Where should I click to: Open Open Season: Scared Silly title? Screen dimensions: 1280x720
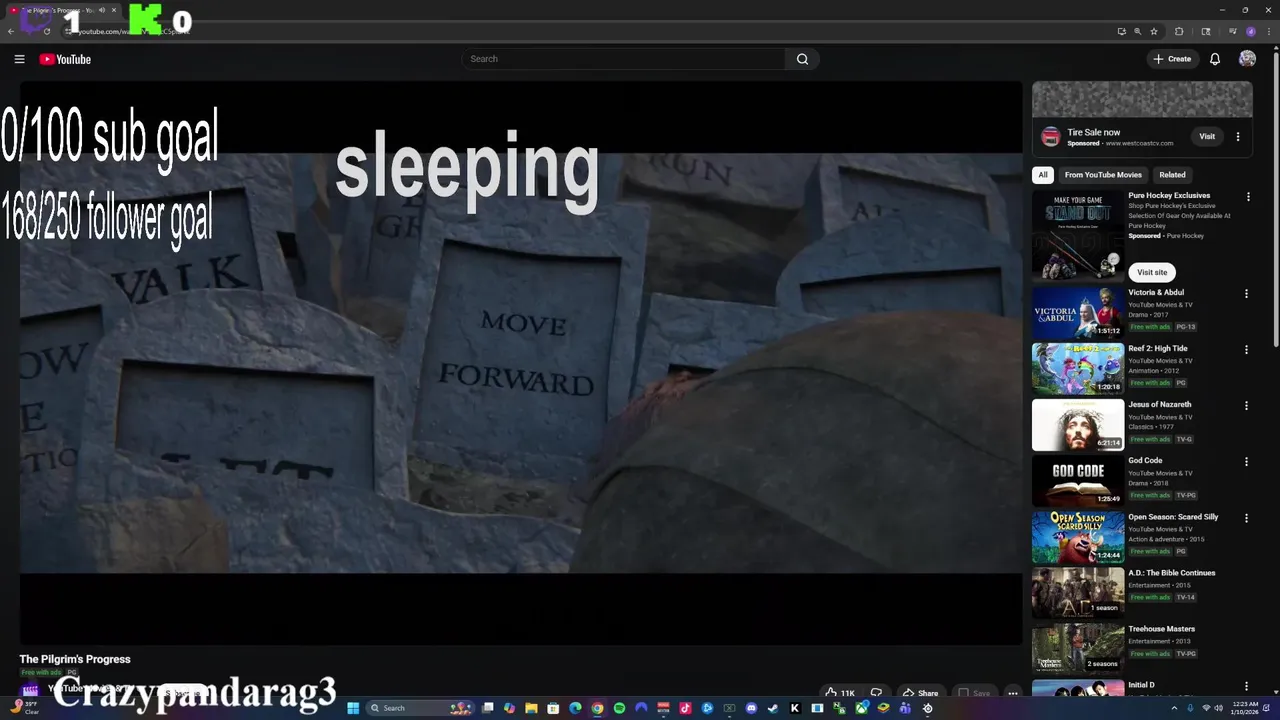(1173, 517)
